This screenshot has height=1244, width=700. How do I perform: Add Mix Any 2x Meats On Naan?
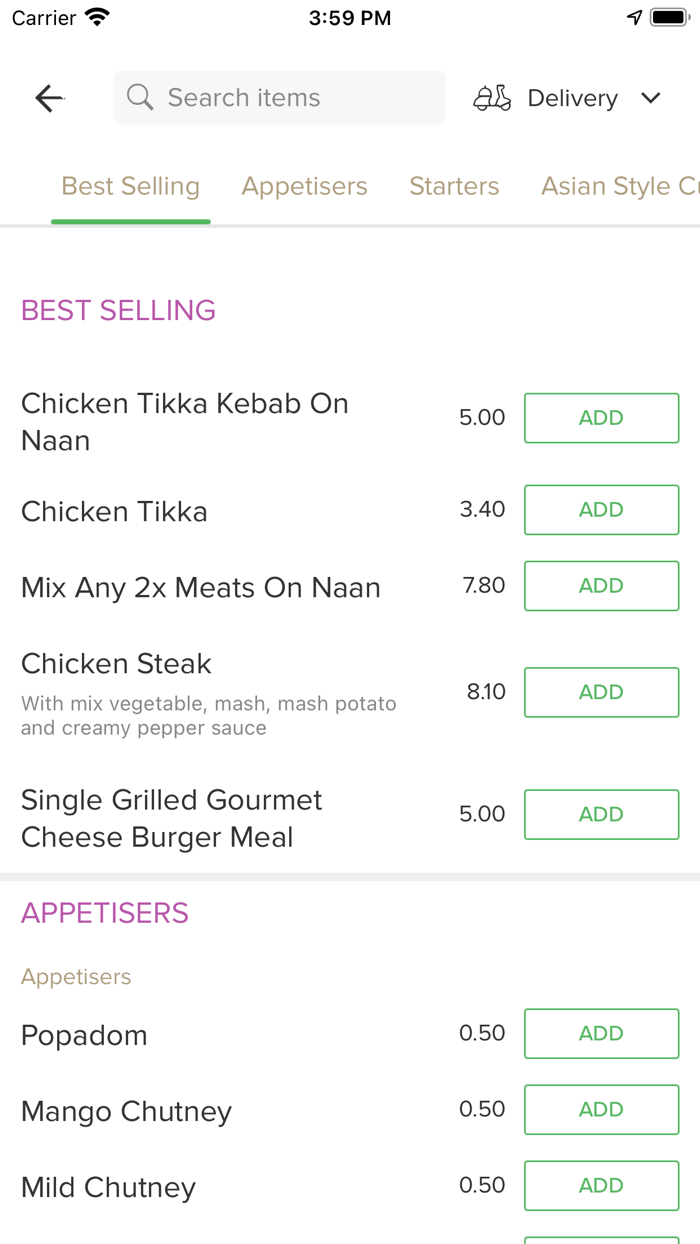601,586
